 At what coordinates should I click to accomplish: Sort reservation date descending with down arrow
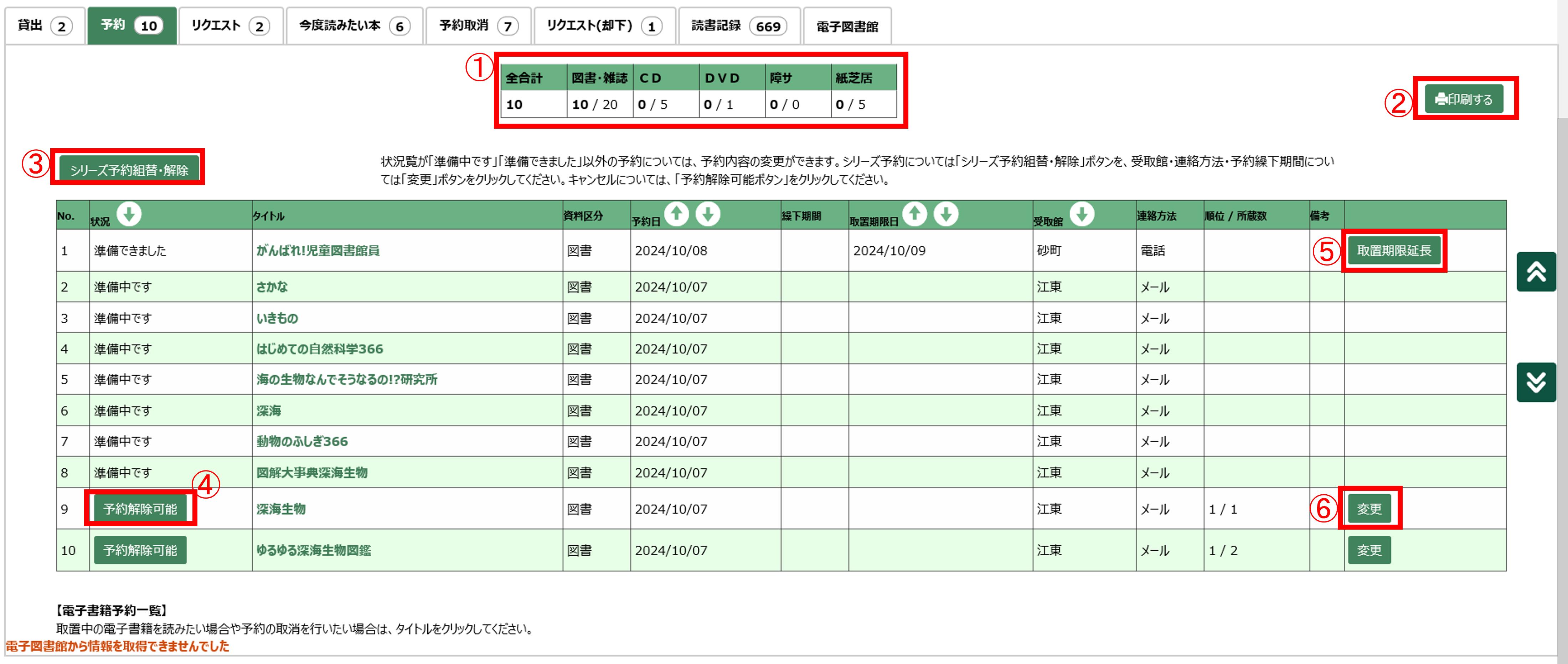[x=708, y=213]
